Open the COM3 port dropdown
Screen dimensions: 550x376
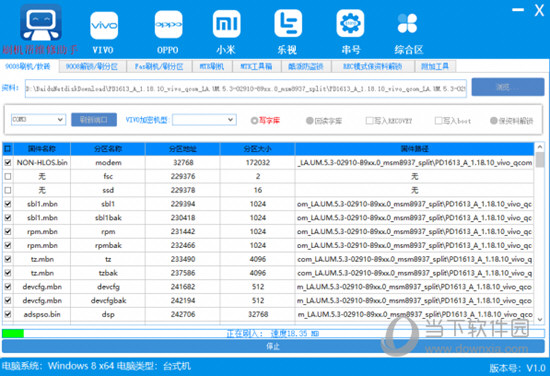click(x=38, y=120)
